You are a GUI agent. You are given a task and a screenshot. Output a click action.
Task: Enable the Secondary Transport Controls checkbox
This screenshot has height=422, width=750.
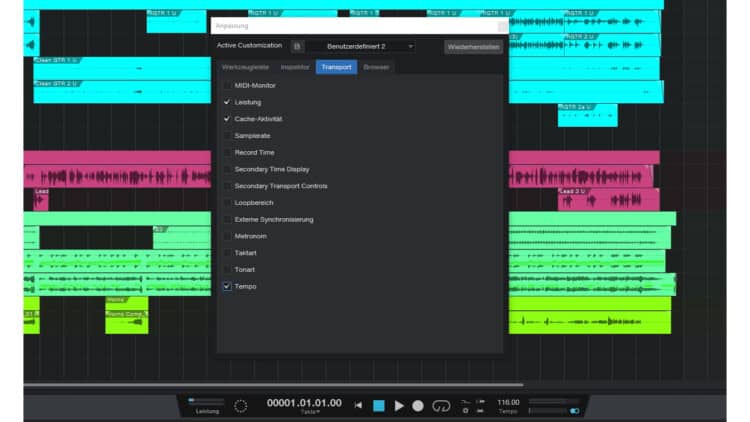point(227,186)
